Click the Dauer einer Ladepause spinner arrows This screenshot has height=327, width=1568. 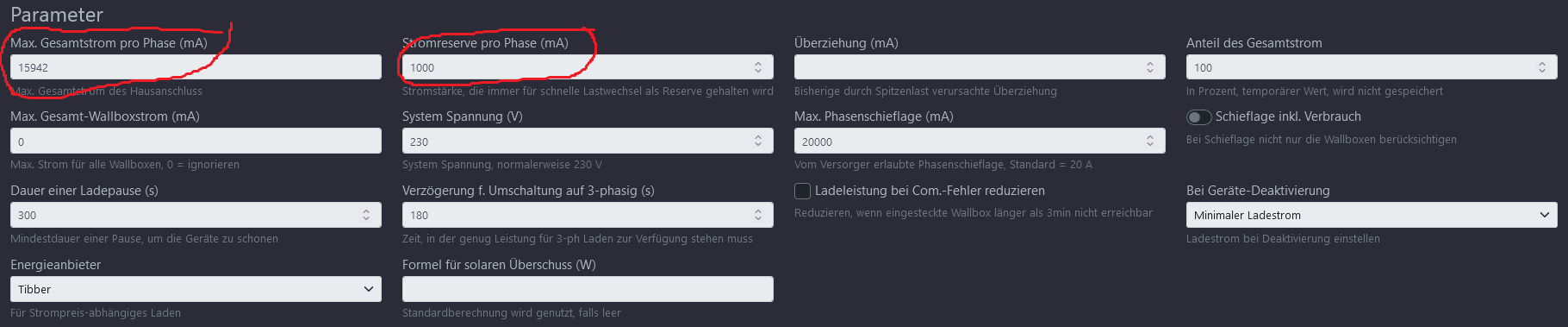[366, 215]
